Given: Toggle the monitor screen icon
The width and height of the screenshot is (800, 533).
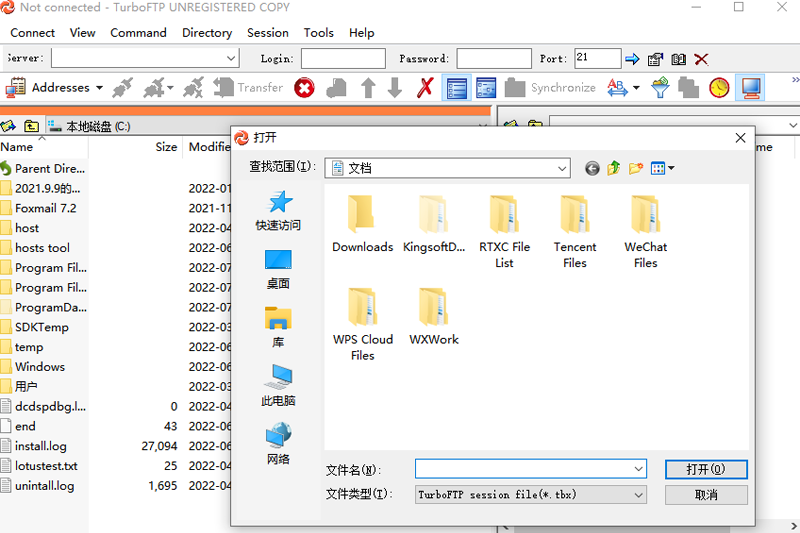Looking at the screenshot, I should coord(751,88).
